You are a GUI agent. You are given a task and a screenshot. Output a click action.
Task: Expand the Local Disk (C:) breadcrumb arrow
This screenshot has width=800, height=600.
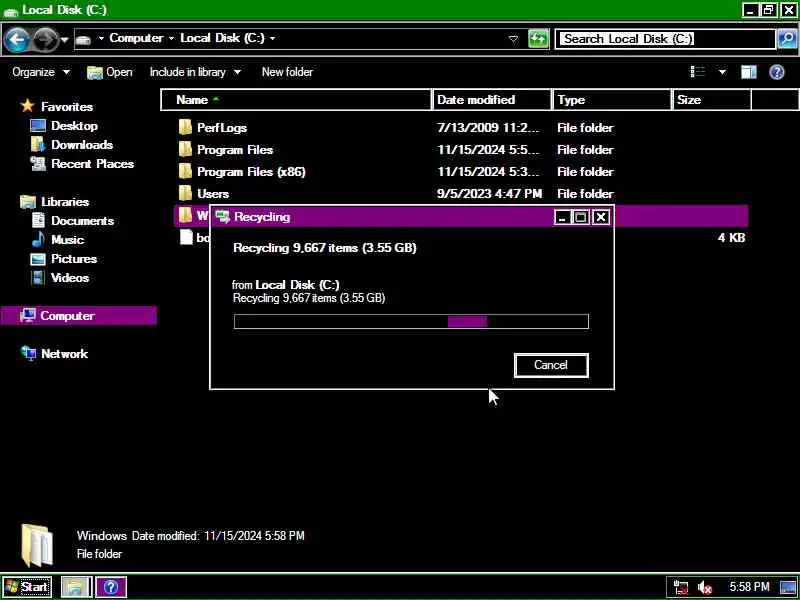pyautogui.click(x=272, y=39)
